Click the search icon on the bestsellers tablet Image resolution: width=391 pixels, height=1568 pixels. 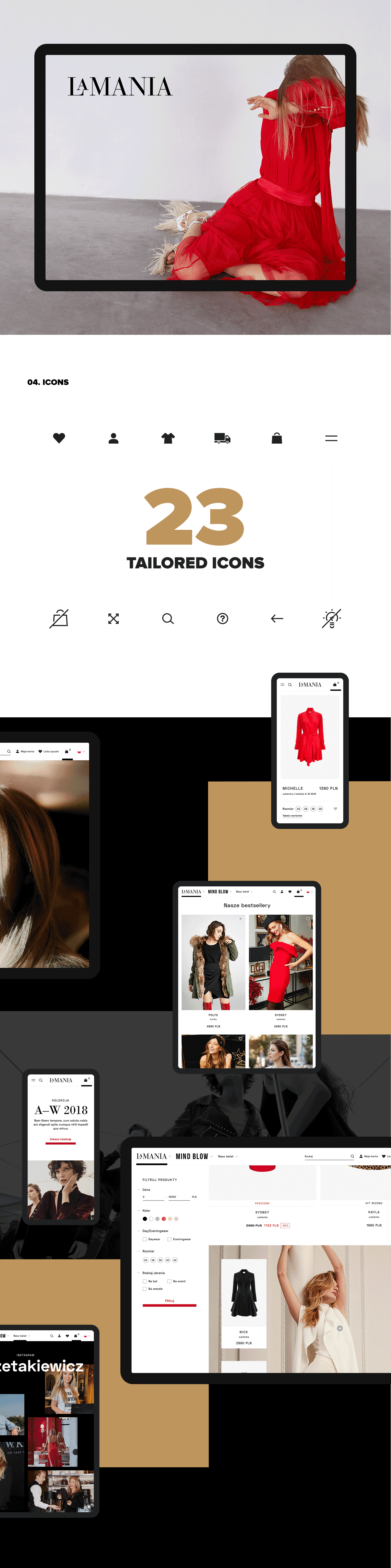pyautogui.click(x=274, y=892)
